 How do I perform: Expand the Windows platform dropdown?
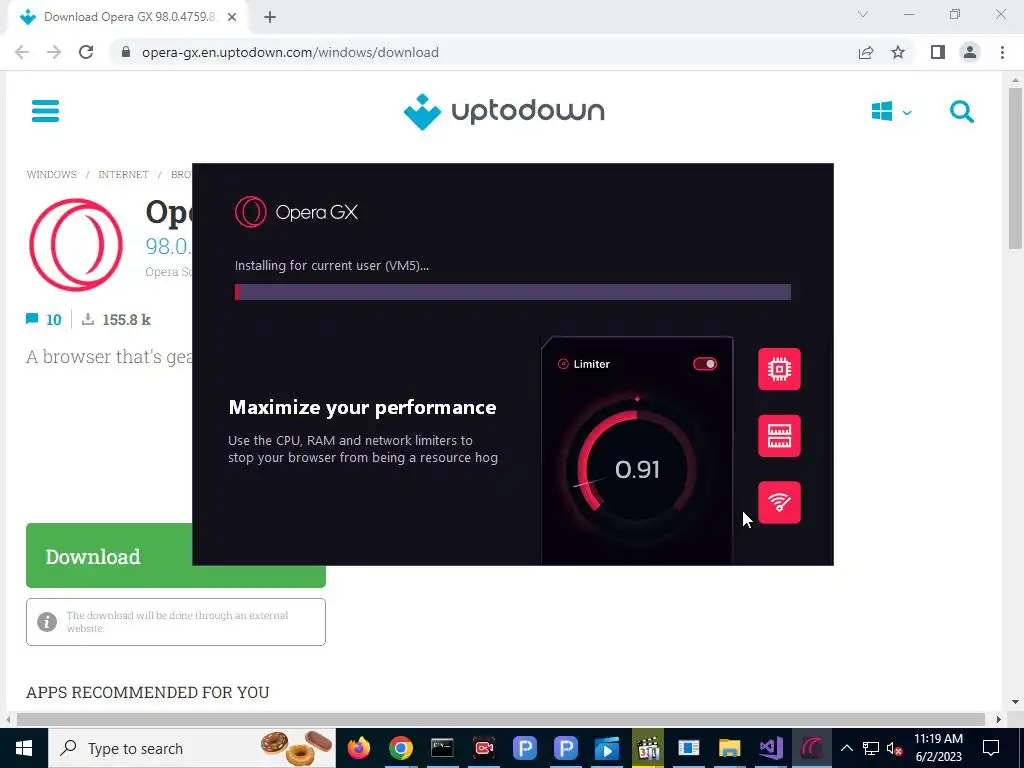point(891,112)
